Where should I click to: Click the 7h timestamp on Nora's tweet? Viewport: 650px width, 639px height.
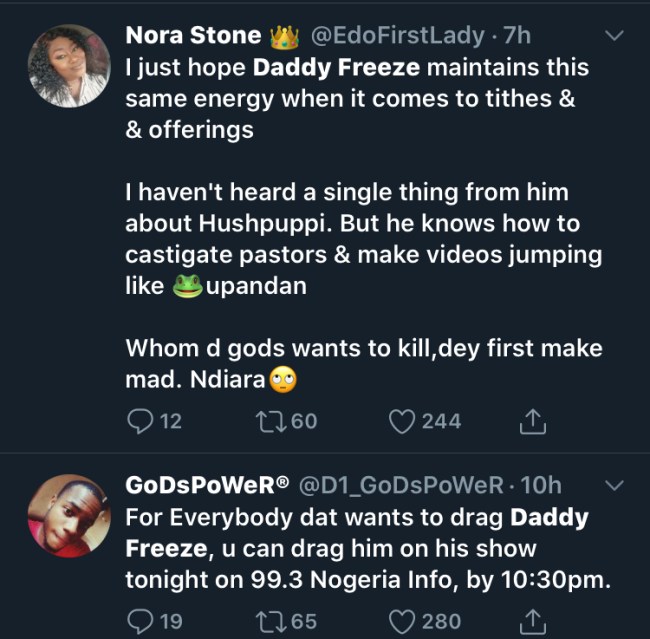pos(516,36)
